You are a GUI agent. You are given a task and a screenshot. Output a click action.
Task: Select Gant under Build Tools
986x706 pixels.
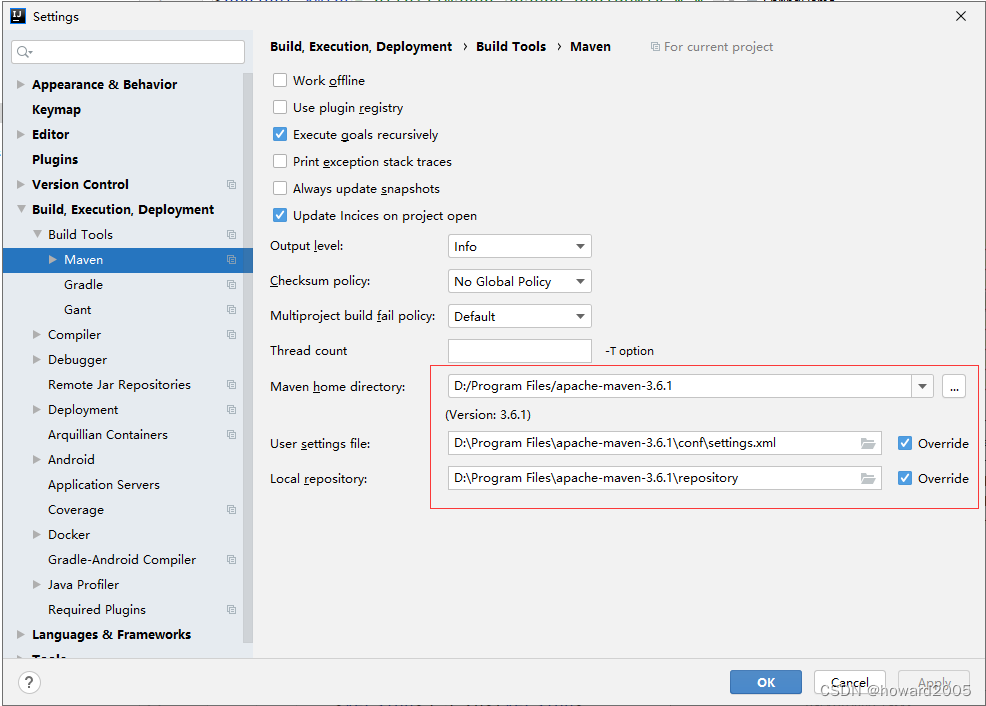(77, 309)
